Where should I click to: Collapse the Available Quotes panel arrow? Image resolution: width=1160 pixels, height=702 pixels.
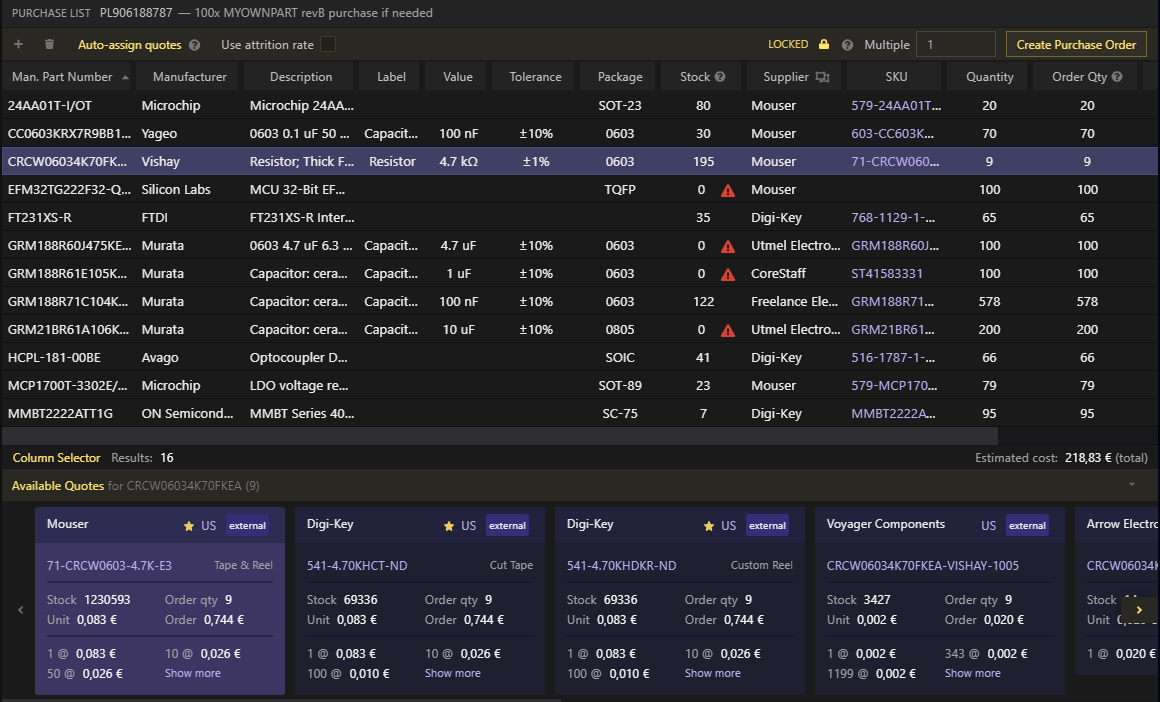pos(1132,485)
